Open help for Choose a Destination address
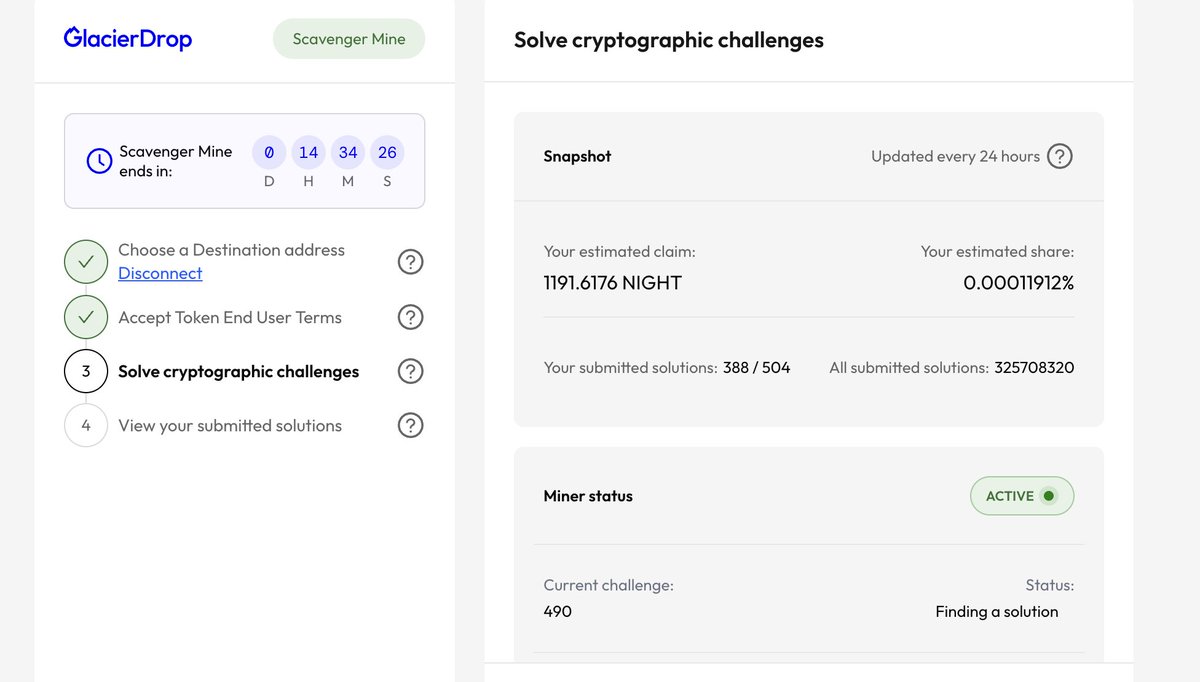 pos(410,262)
